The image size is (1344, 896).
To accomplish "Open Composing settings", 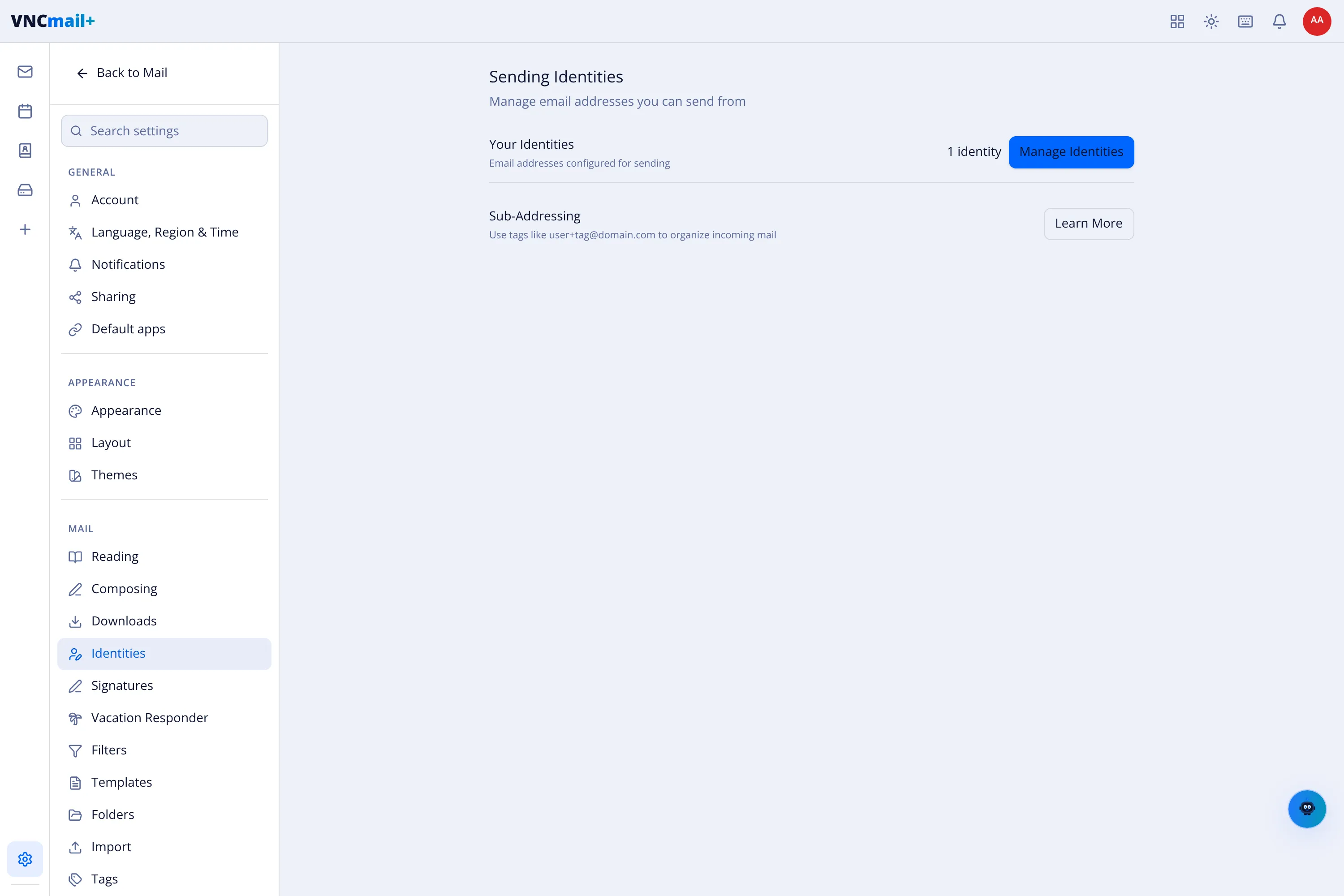I will 164,589.
